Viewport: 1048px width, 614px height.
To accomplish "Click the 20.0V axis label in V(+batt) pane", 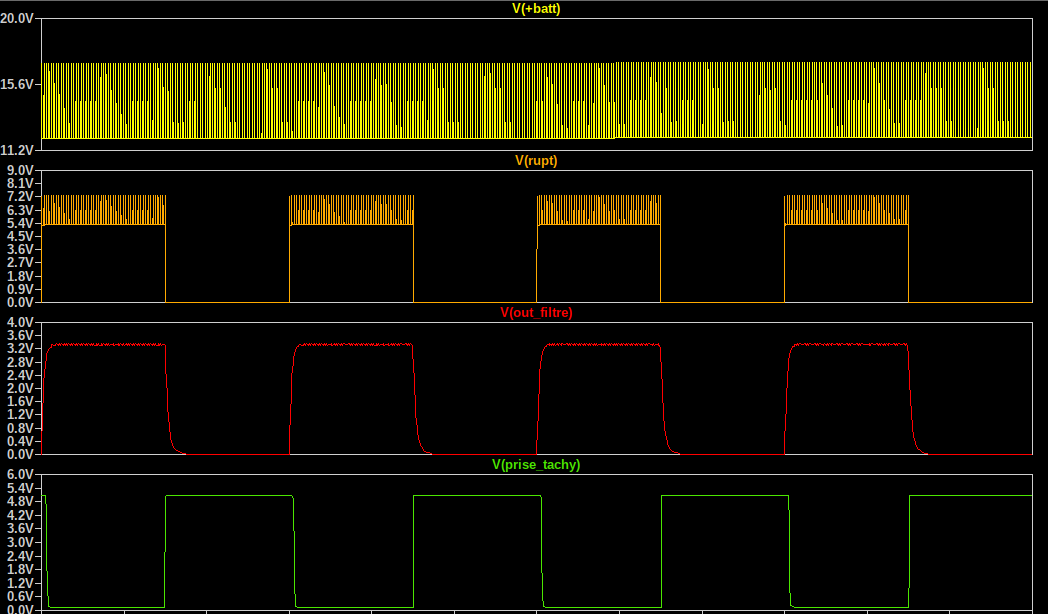I will pos(17,18).
